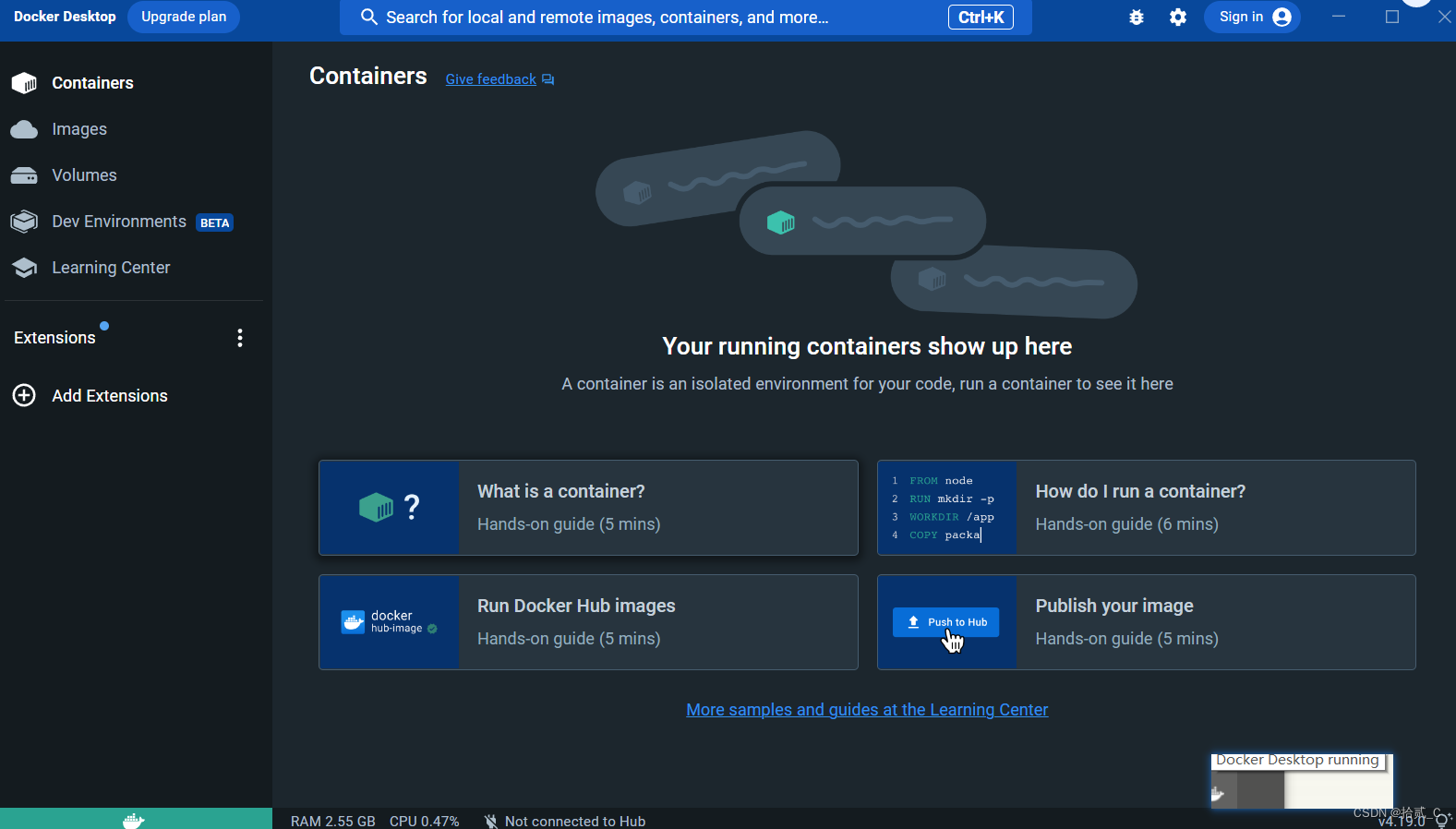
Task: Focus the search for images and containers field
Action: point(686,18)
